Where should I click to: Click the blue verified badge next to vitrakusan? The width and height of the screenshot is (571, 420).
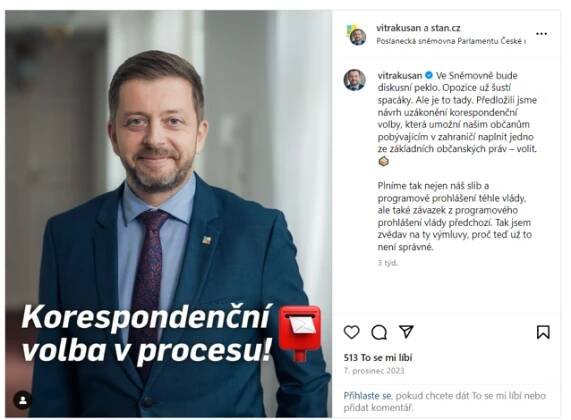(x=429, y=75)
